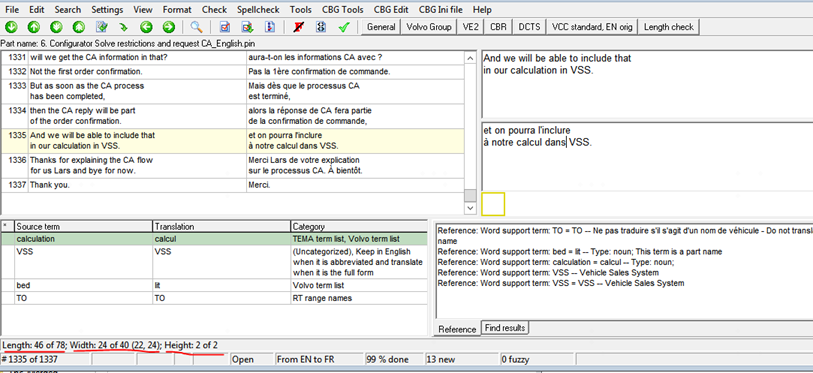The height and width of the screenshot is (373, 813).
Task: Click in the French translation edit box
Action: [647, 157]
